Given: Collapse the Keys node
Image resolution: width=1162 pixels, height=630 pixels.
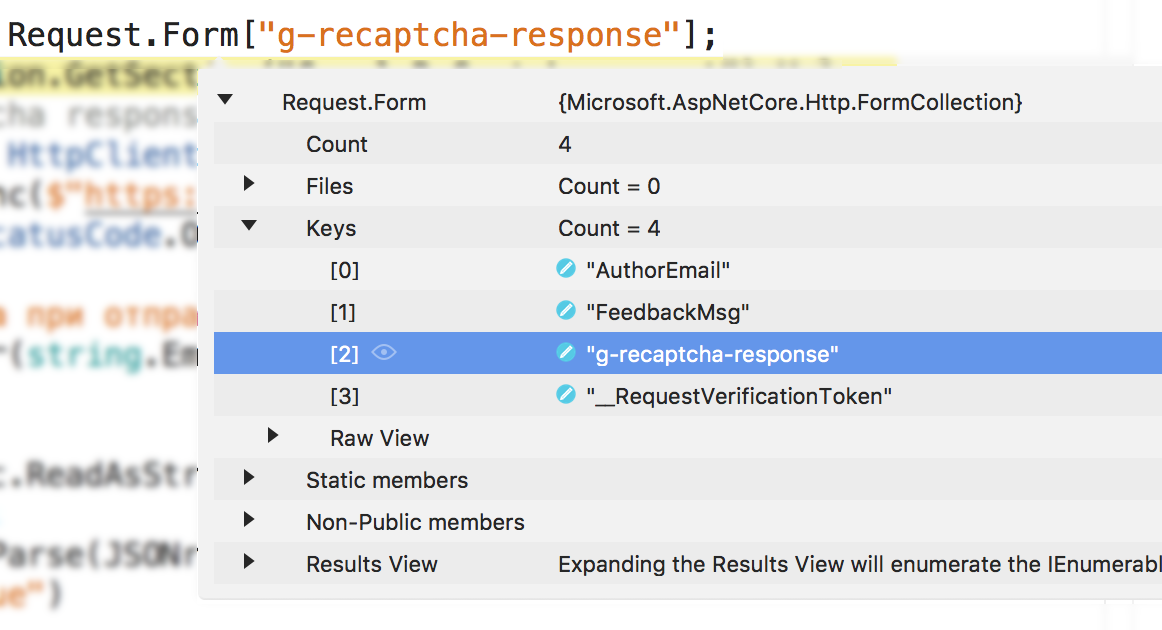Looking at the screenshot, I should [249, 225].
